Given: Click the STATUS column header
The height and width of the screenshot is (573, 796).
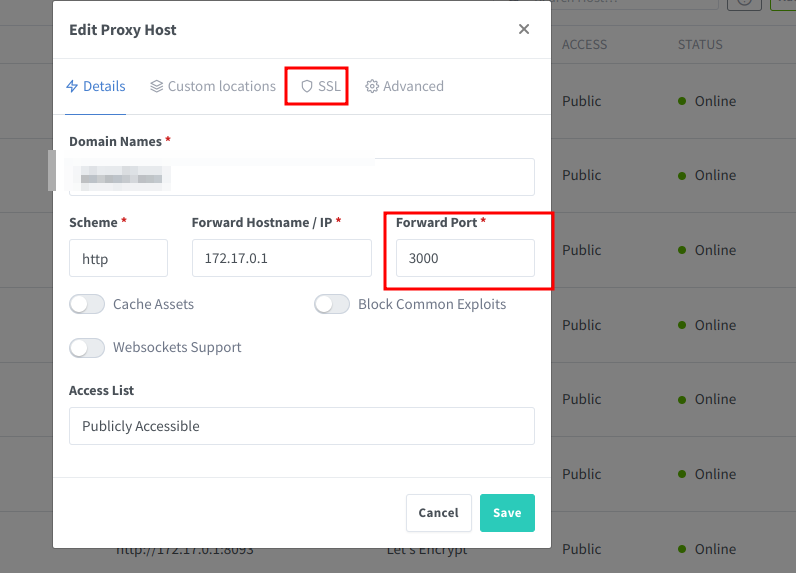Looking at the screenshot, I should 700,45.
